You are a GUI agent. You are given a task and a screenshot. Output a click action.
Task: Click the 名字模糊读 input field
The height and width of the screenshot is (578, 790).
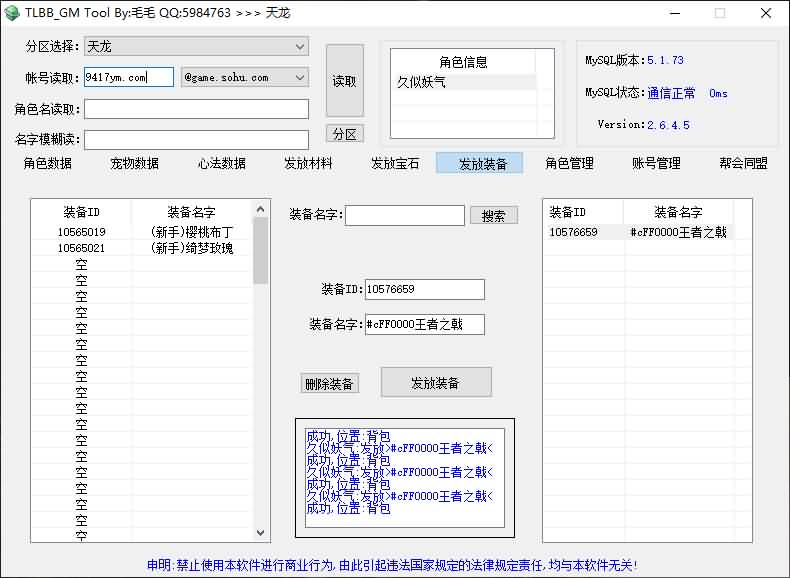pos(196,140)
